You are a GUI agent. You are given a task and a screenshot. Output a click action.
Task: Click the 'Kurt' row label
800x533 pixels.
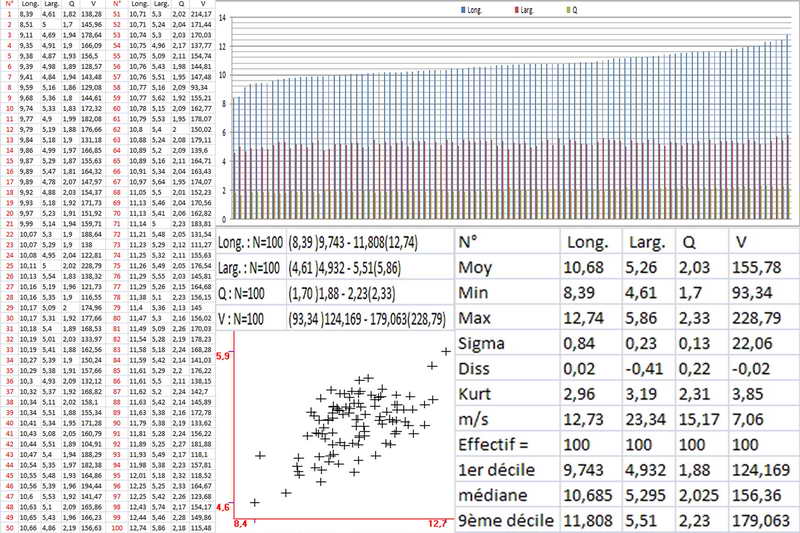(474, 394)
